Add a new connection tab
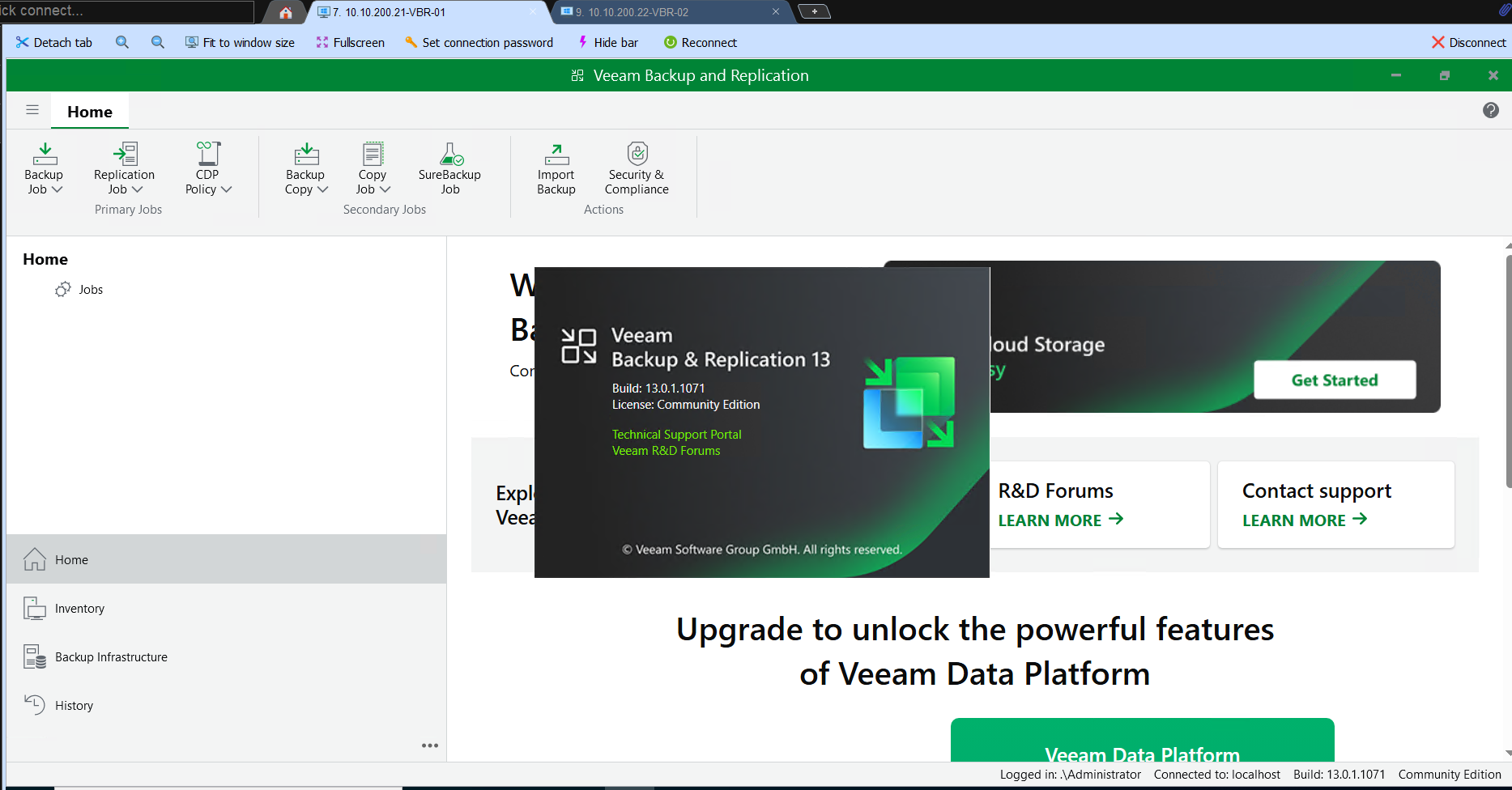Viewport: 1512px width, 790px height. click(x=814, y=11)
